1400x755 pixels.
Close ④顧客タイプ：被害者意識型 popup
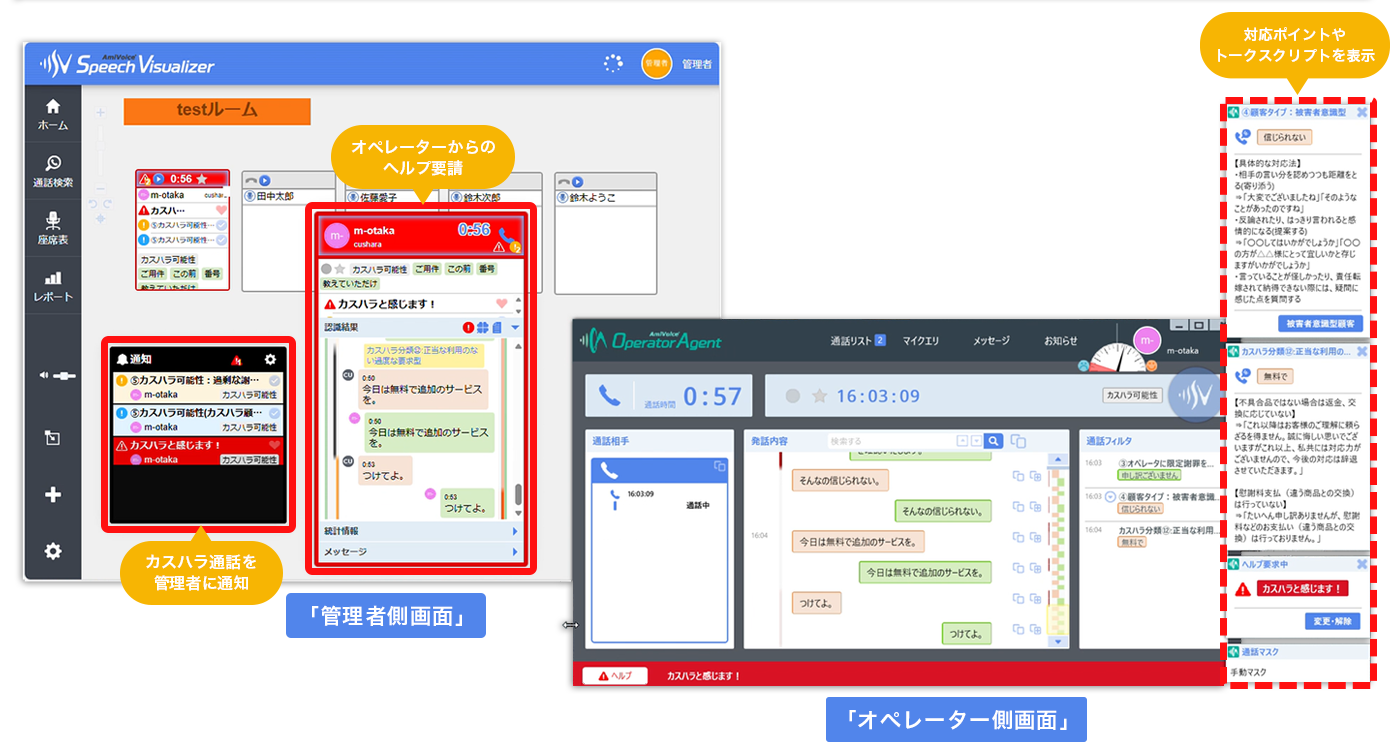point(1361,112)
